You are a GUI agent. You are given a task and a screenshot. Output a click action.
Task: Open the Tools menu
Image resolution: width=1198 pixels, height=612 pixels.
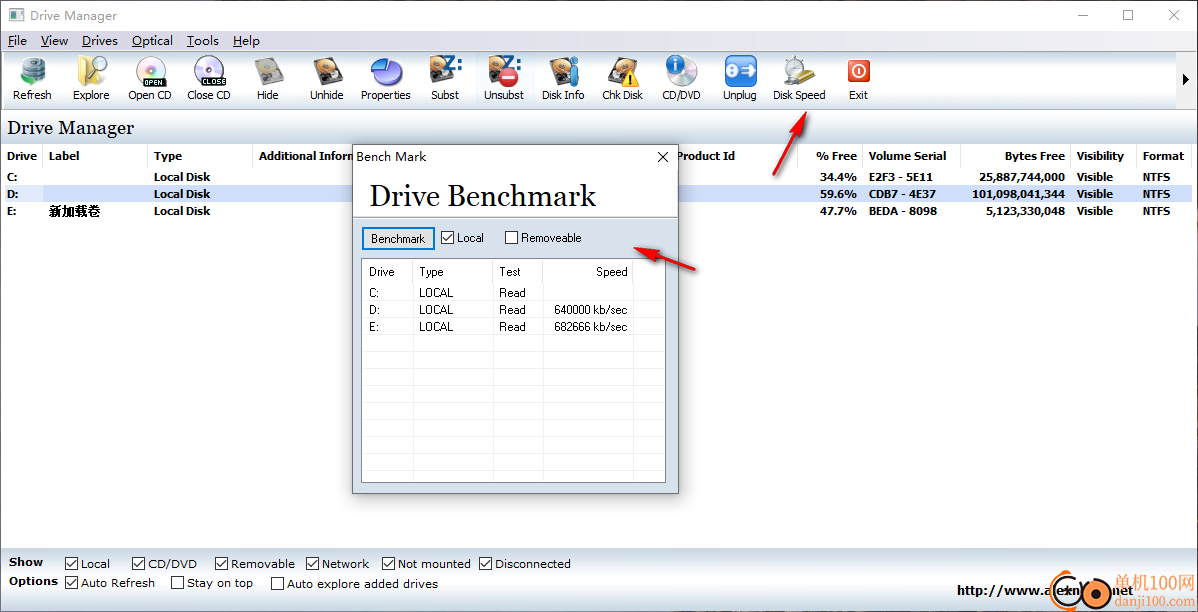pyautogui.click(x=202, y=40)
